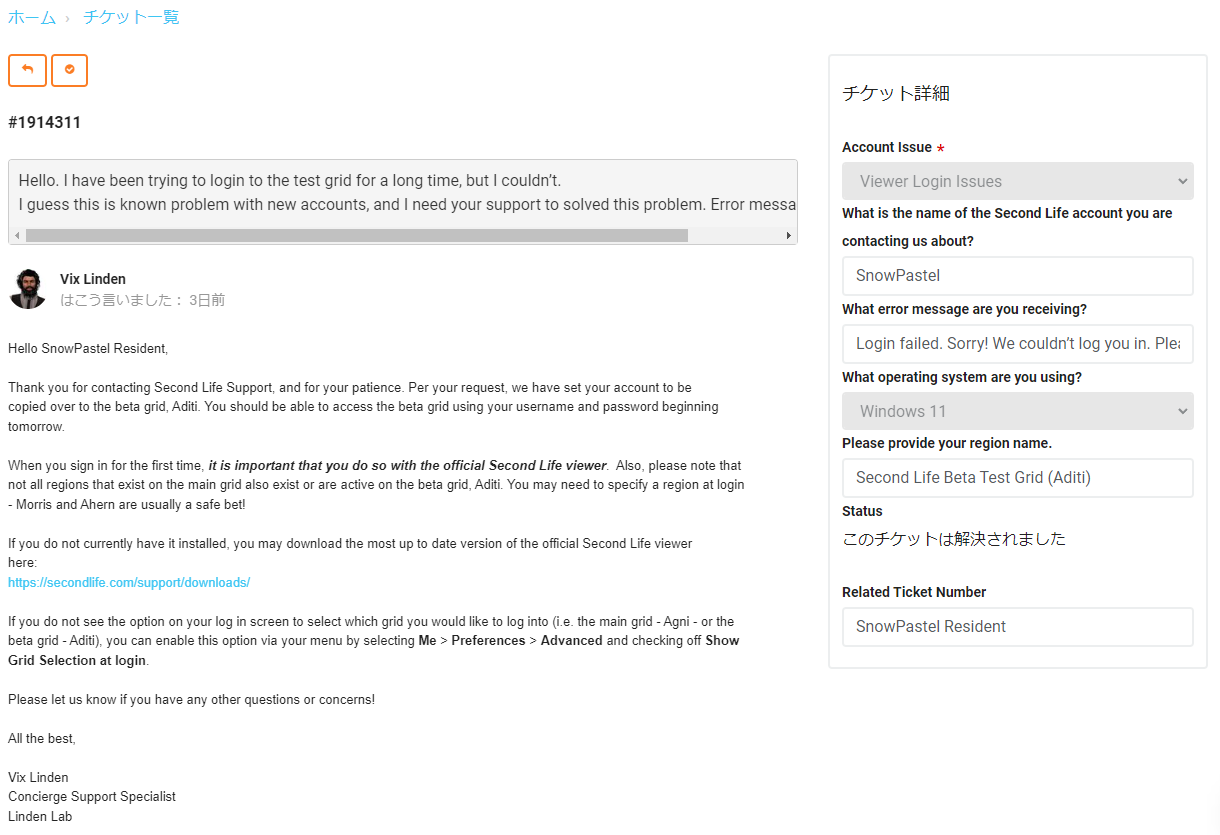Image resolution: width=1220 pixels, height=835 pixels.
Task: Open the チケット一覧 breadcrumb link
Action: (x=131, y=17)
